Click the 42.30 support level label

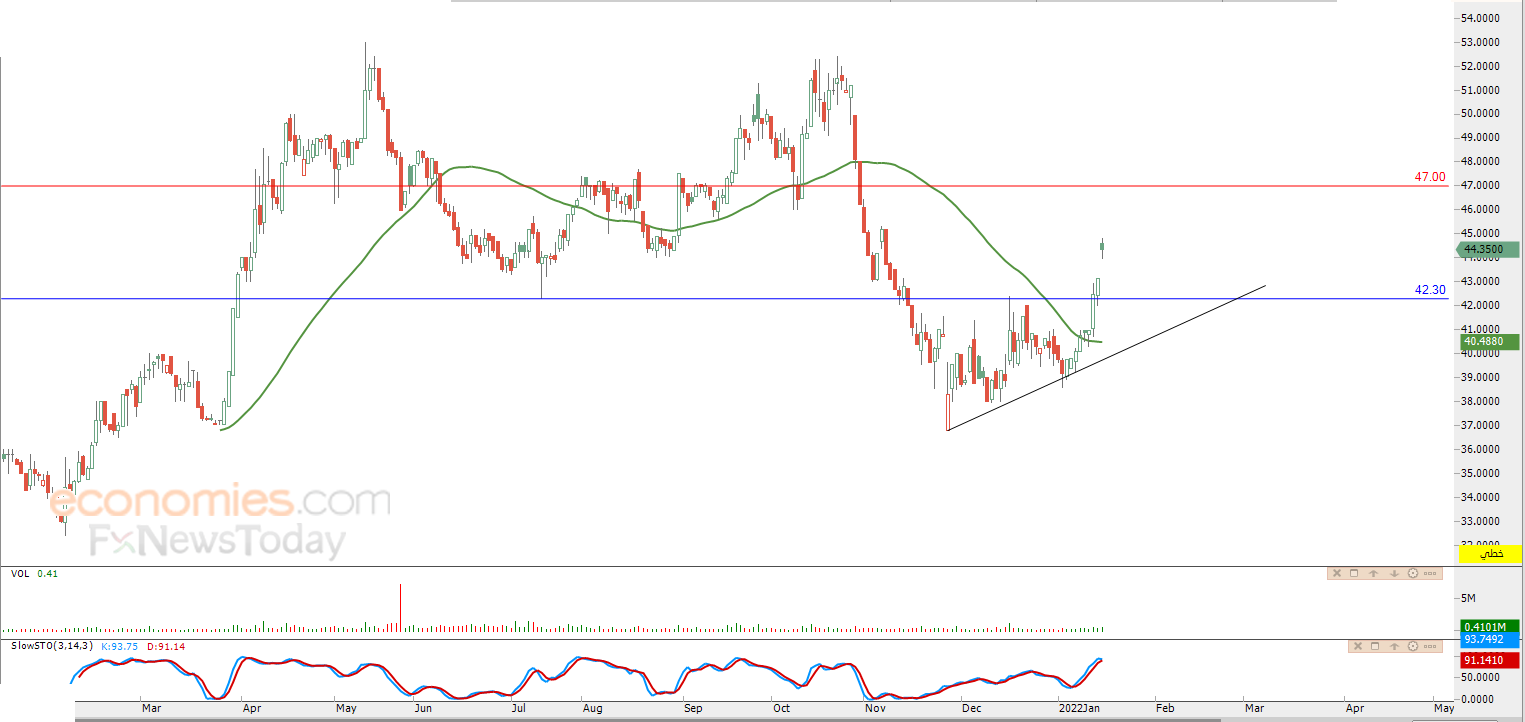pos(1429,290)
